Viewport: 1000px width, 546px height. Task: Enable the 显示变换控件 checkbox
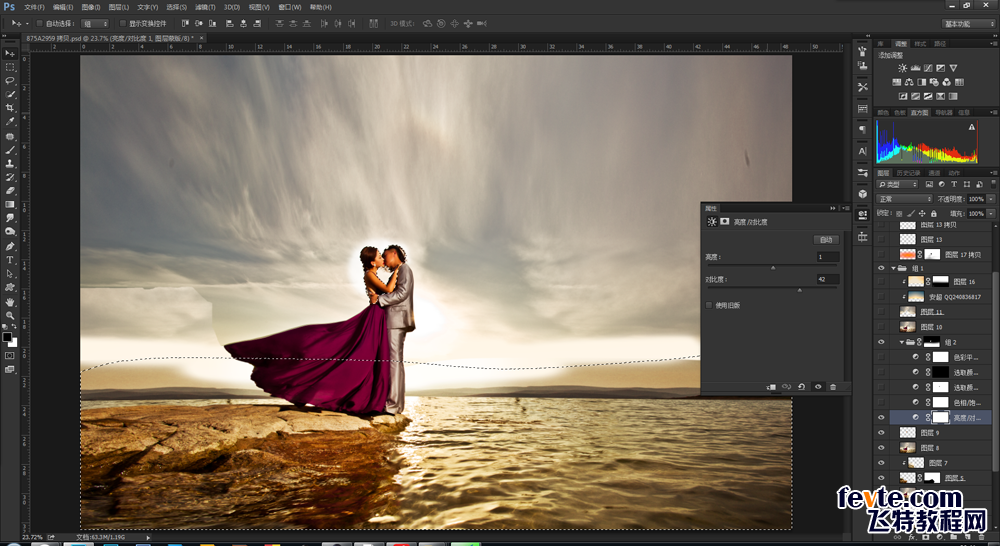(123, 24)
